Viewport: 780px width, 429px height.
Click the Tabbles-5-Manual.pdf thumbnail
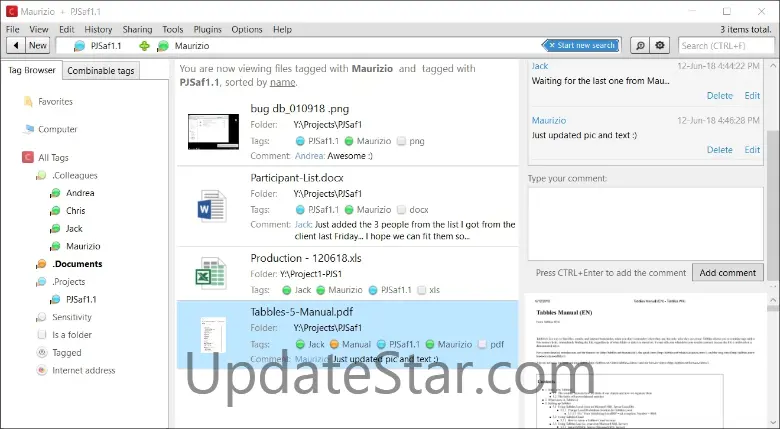pyautogui.click(x=213, y=335)
